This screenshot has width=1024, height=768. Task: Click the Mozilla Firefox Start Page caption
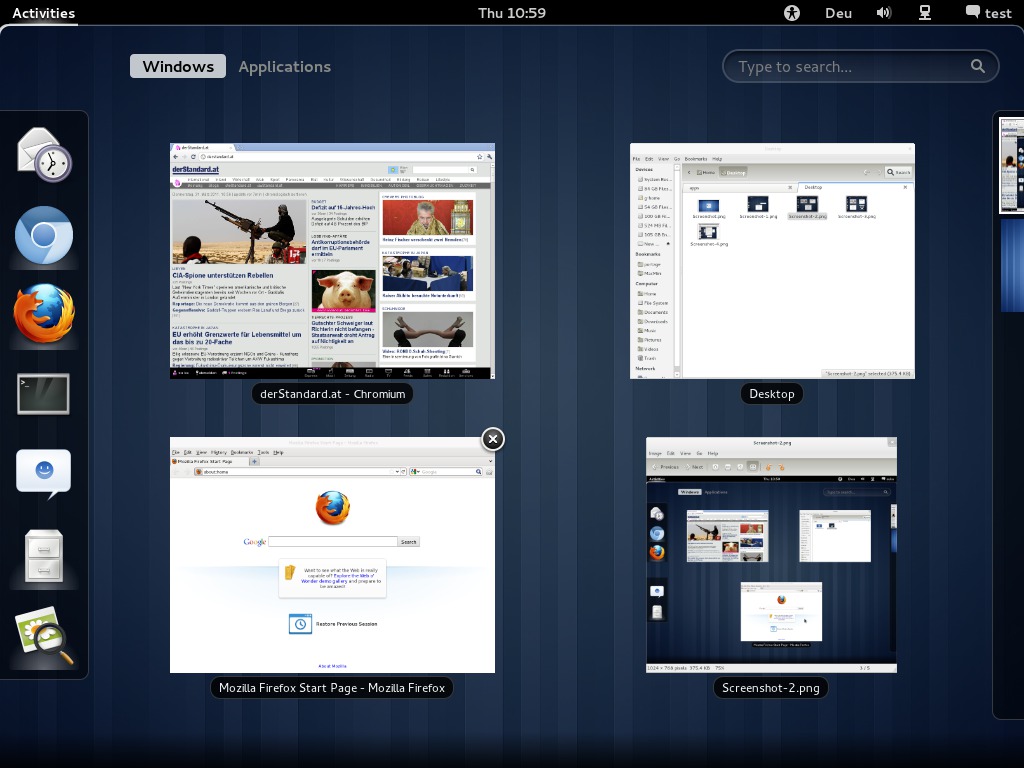332,688
